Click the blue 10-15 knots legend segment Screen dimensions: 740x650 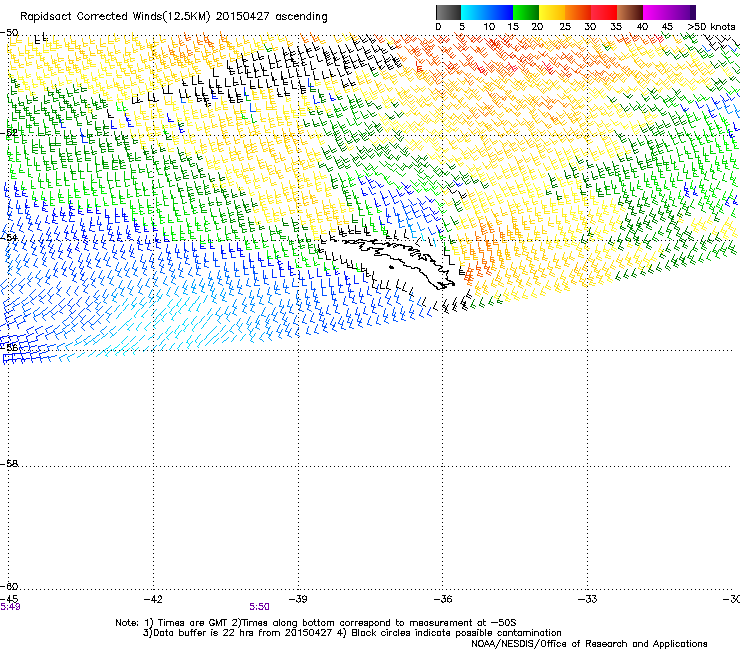(500, 12)
